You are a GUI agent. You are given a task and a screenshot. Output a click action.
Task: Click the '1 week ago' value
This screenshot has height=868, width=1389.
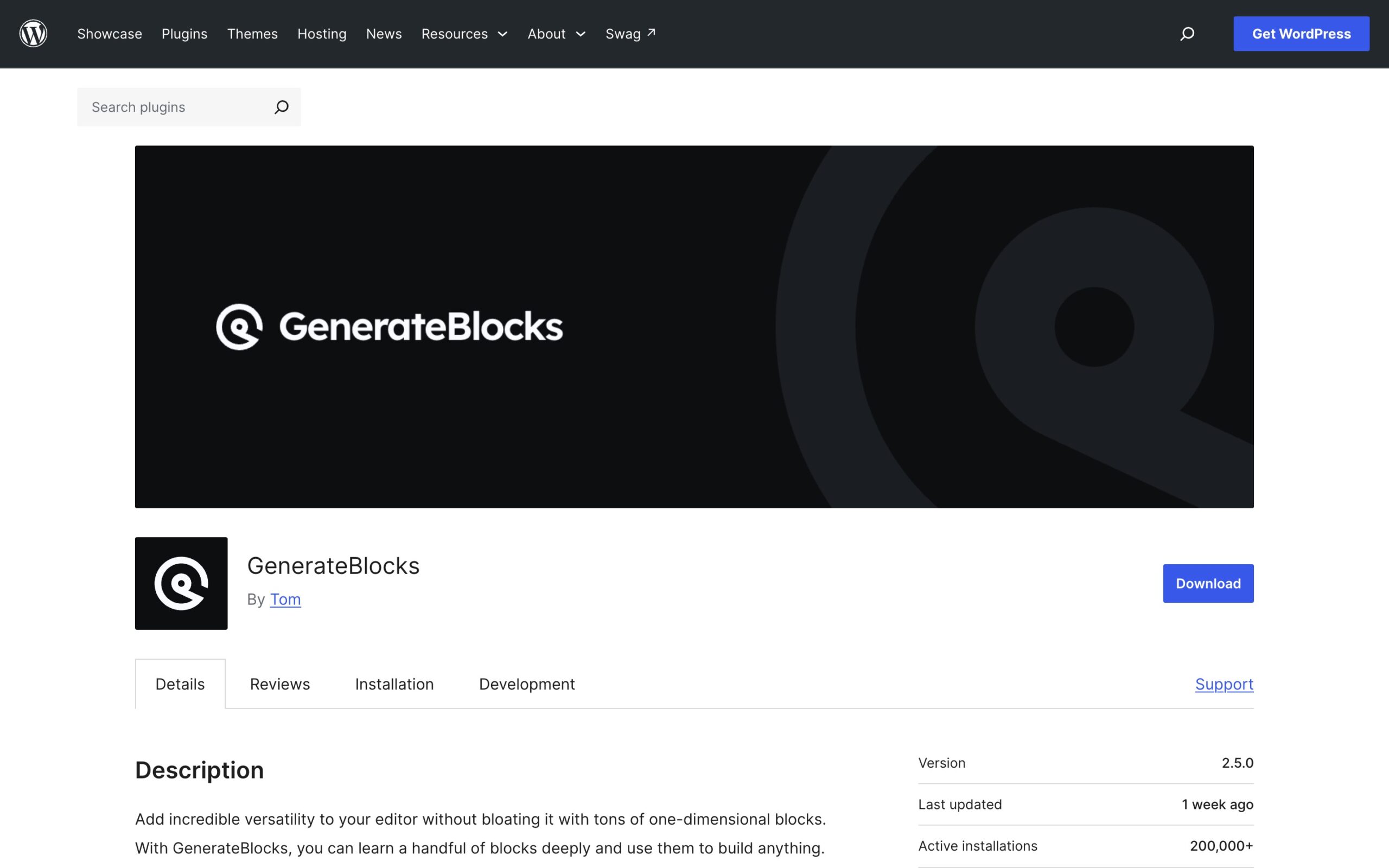(x=1218, y=805)
